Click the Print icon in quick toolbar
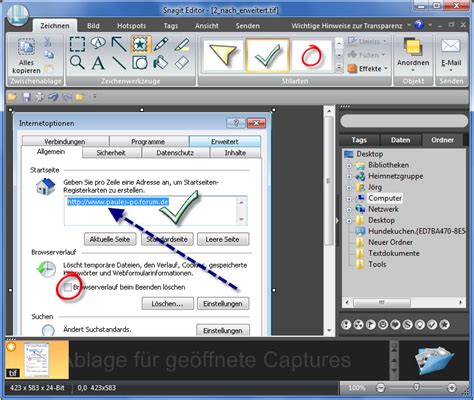This screenshot has width=474, height=400. click(x=40, y=97)
